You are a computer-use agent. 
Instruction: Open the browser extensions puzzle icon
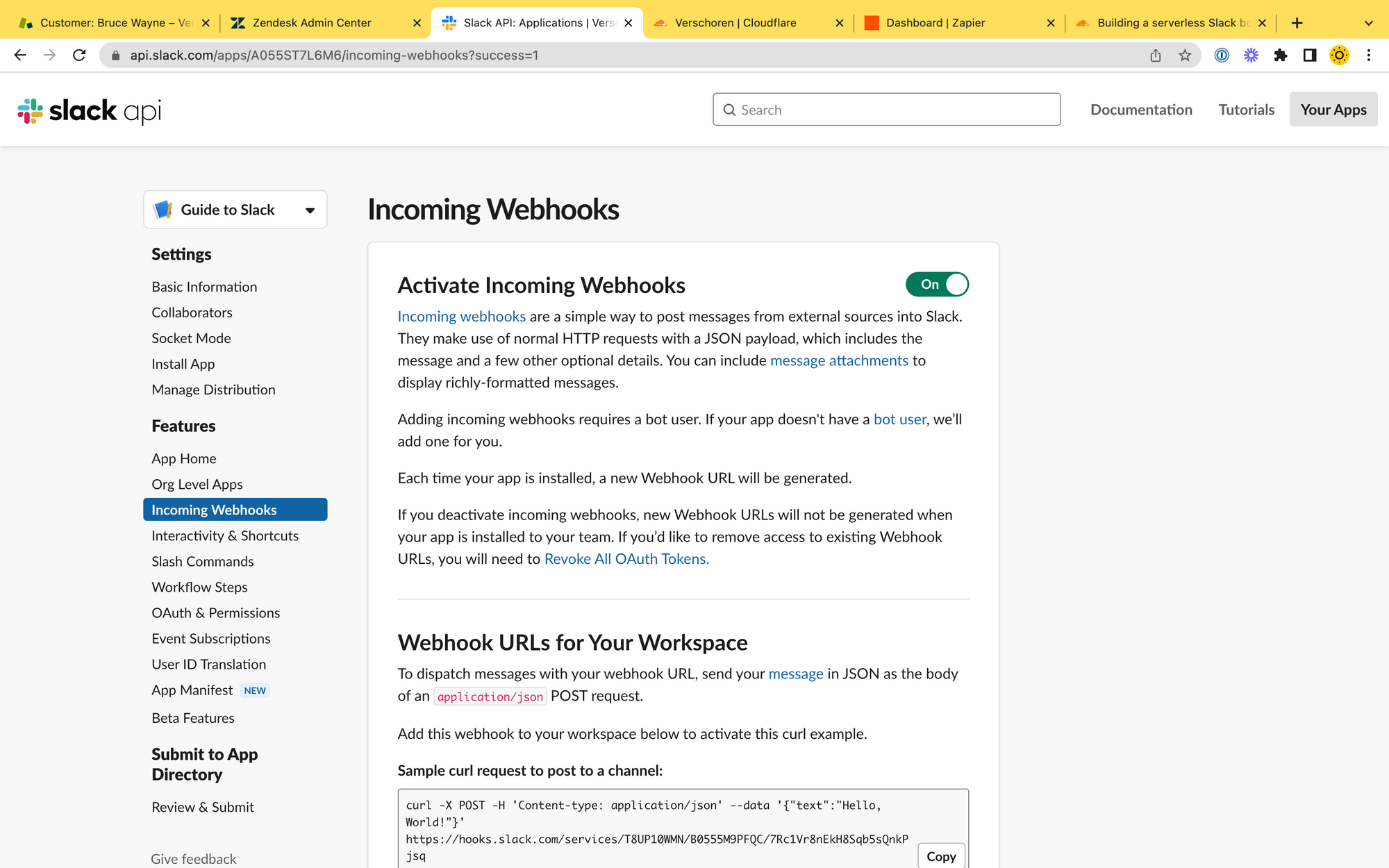[x=1280, y=55]
